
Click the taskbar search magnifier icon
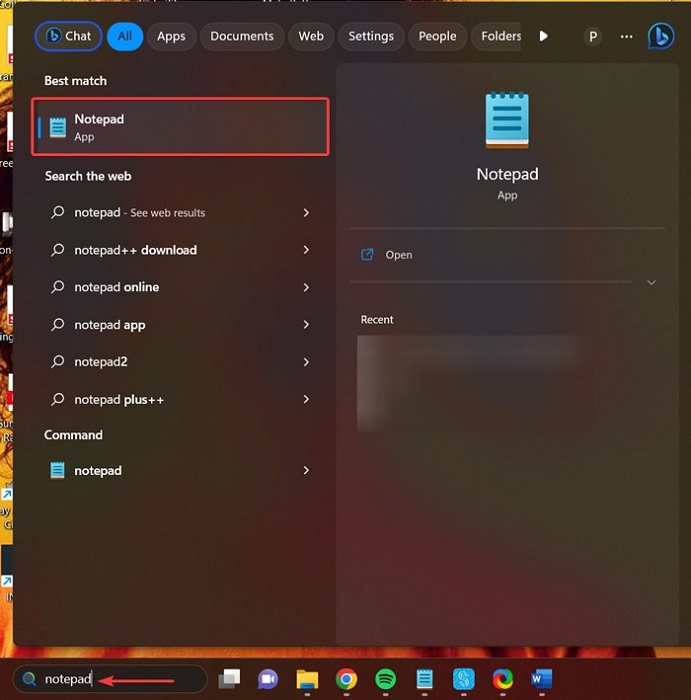point(29,679)
